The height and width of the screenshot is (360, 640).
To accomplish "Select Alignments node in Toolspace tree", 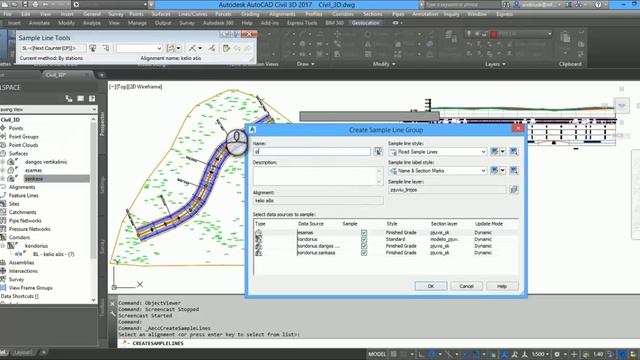I will pos(22,187).
